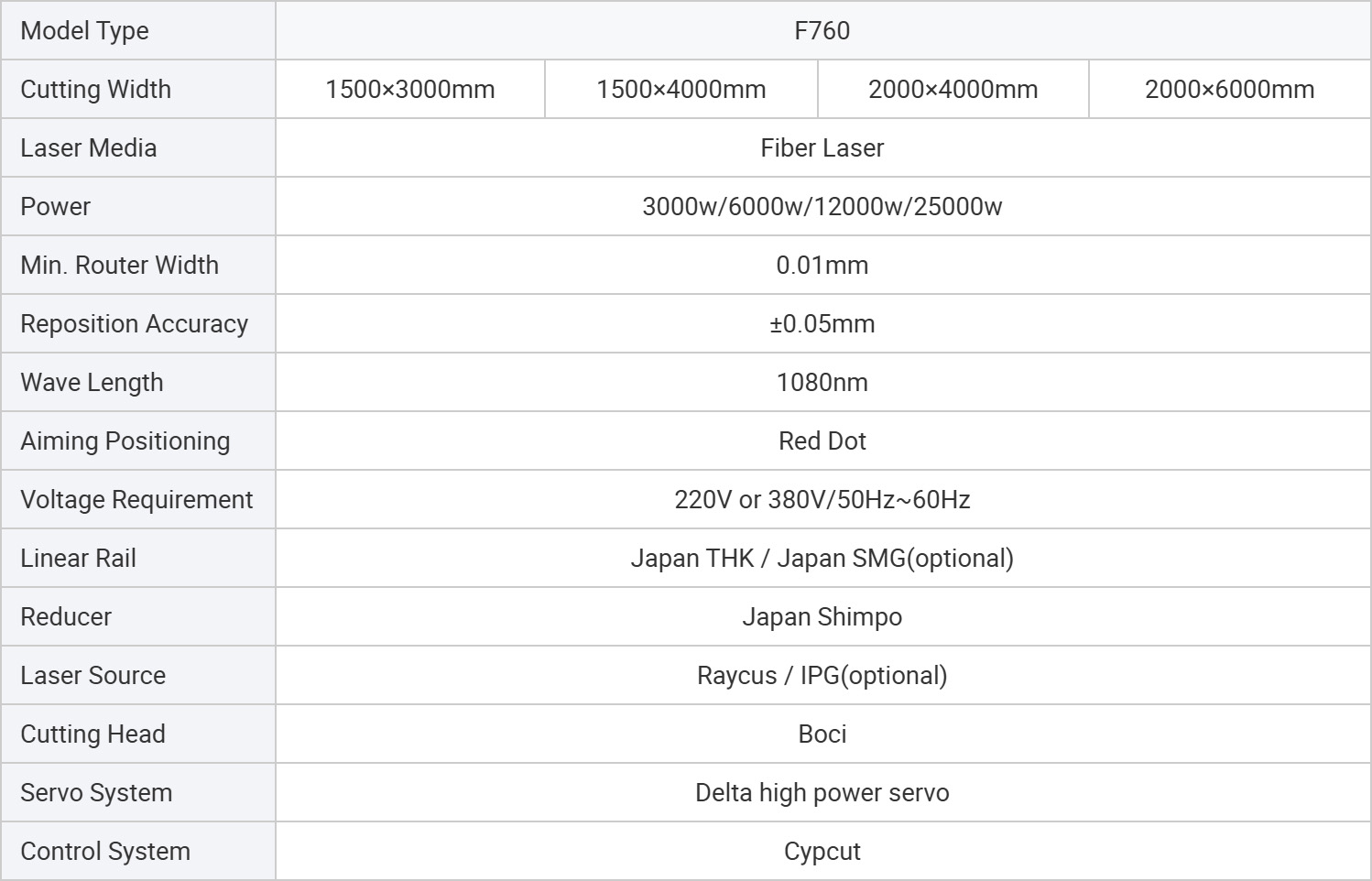Select the Boci cutting head value
The height and width of the screenshot is (881, 1372).
tap(822, 734)
